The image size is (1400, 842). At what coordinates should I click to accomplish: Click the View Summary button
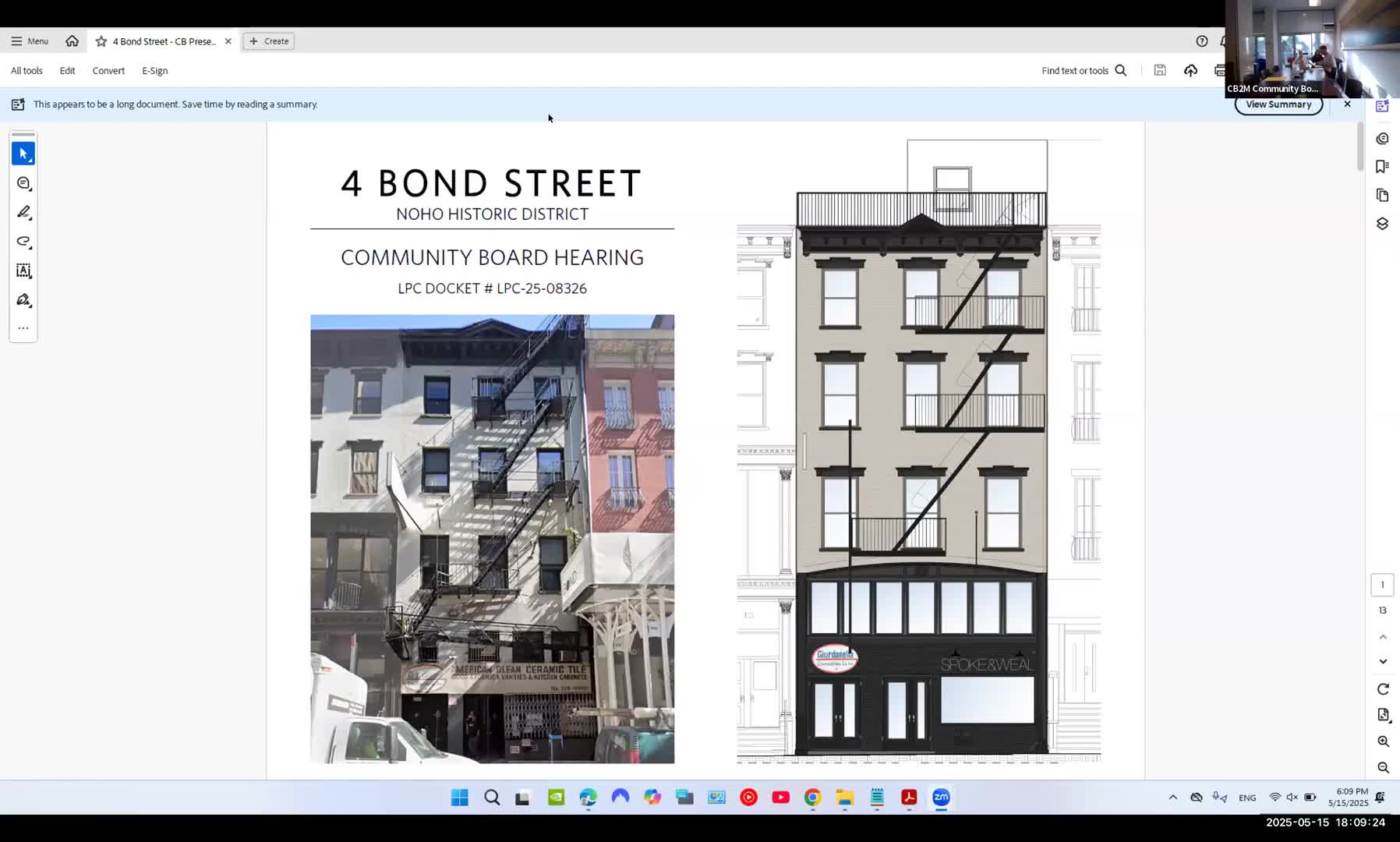pos(1278,104)
